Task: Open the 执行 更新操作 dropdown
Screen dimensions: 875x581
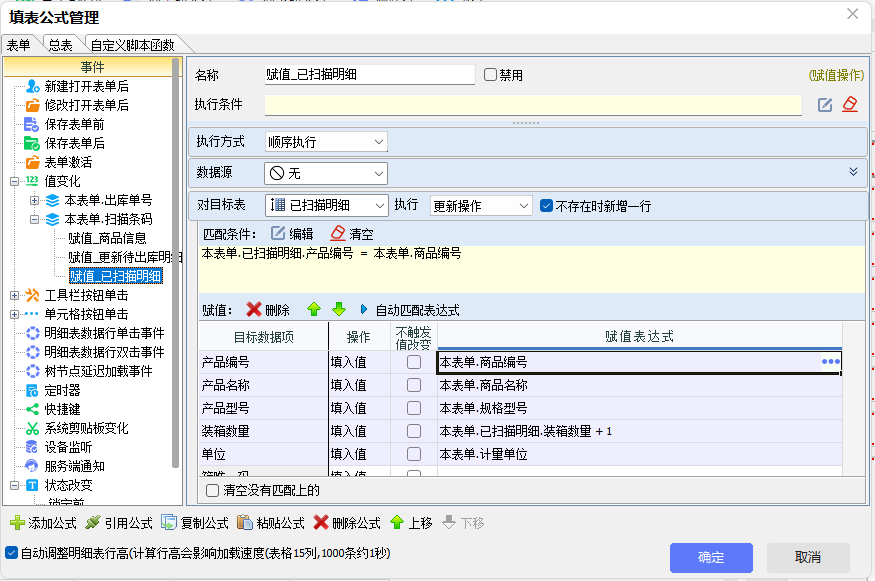Action: point(480,206)
